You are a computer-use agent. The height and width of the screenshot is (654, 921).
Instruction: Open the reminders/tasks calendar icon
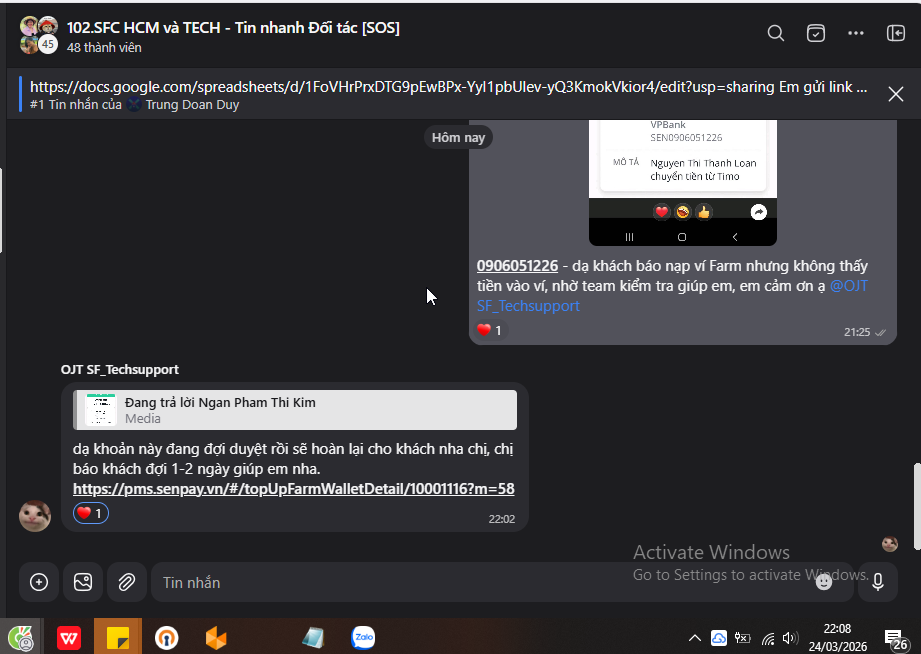tap(815, 33)
